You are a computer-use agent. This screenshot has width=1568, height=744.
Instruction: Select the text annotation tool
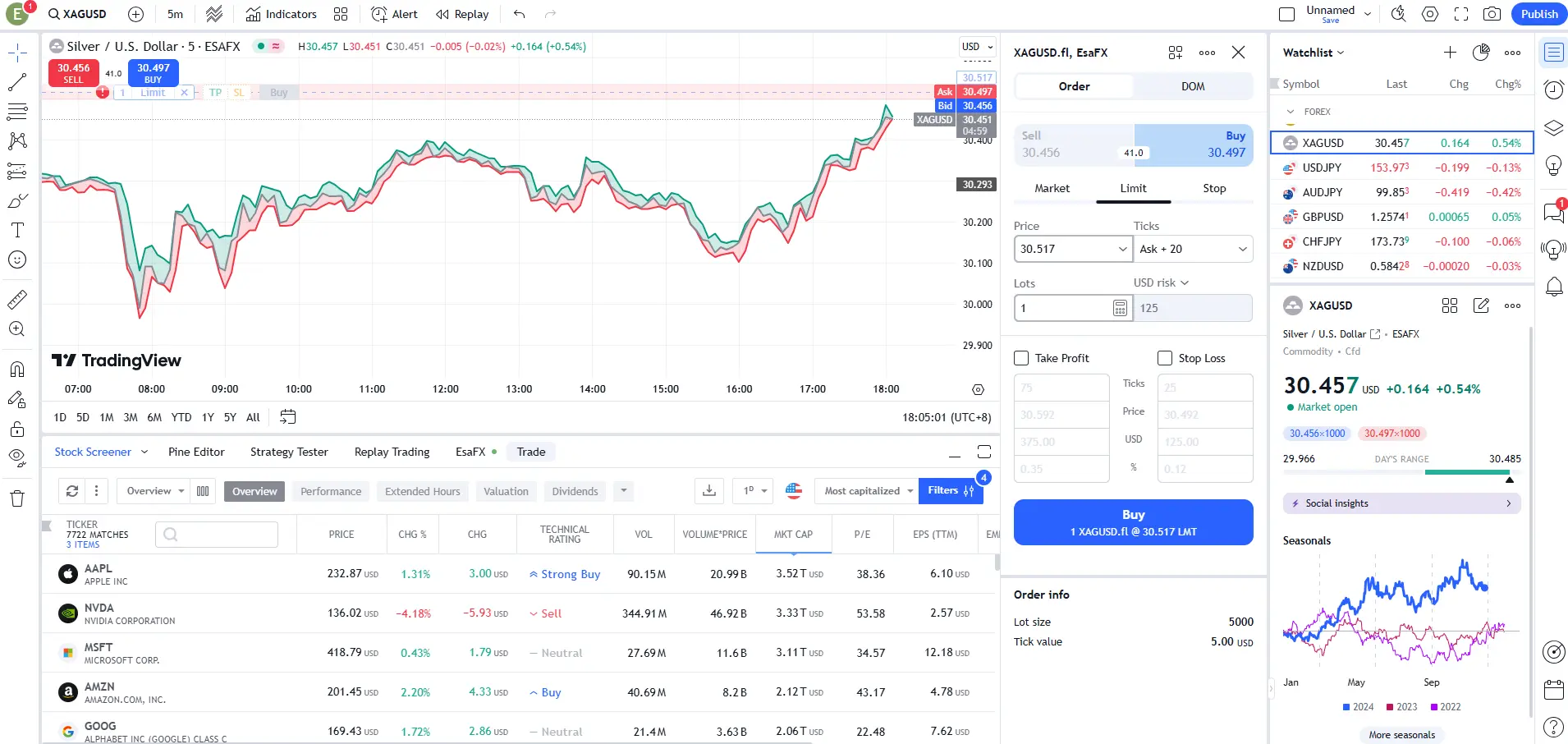tap(17, 230)
